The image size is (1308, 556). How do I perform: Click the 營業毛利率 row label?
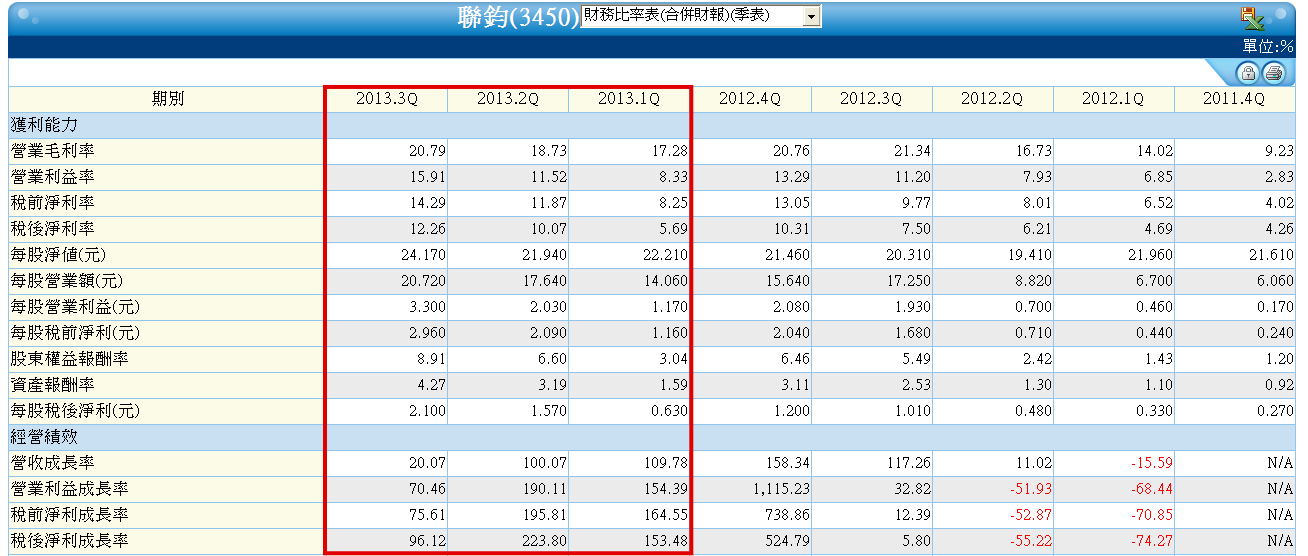pyautogui.click(x=52, y=151)
